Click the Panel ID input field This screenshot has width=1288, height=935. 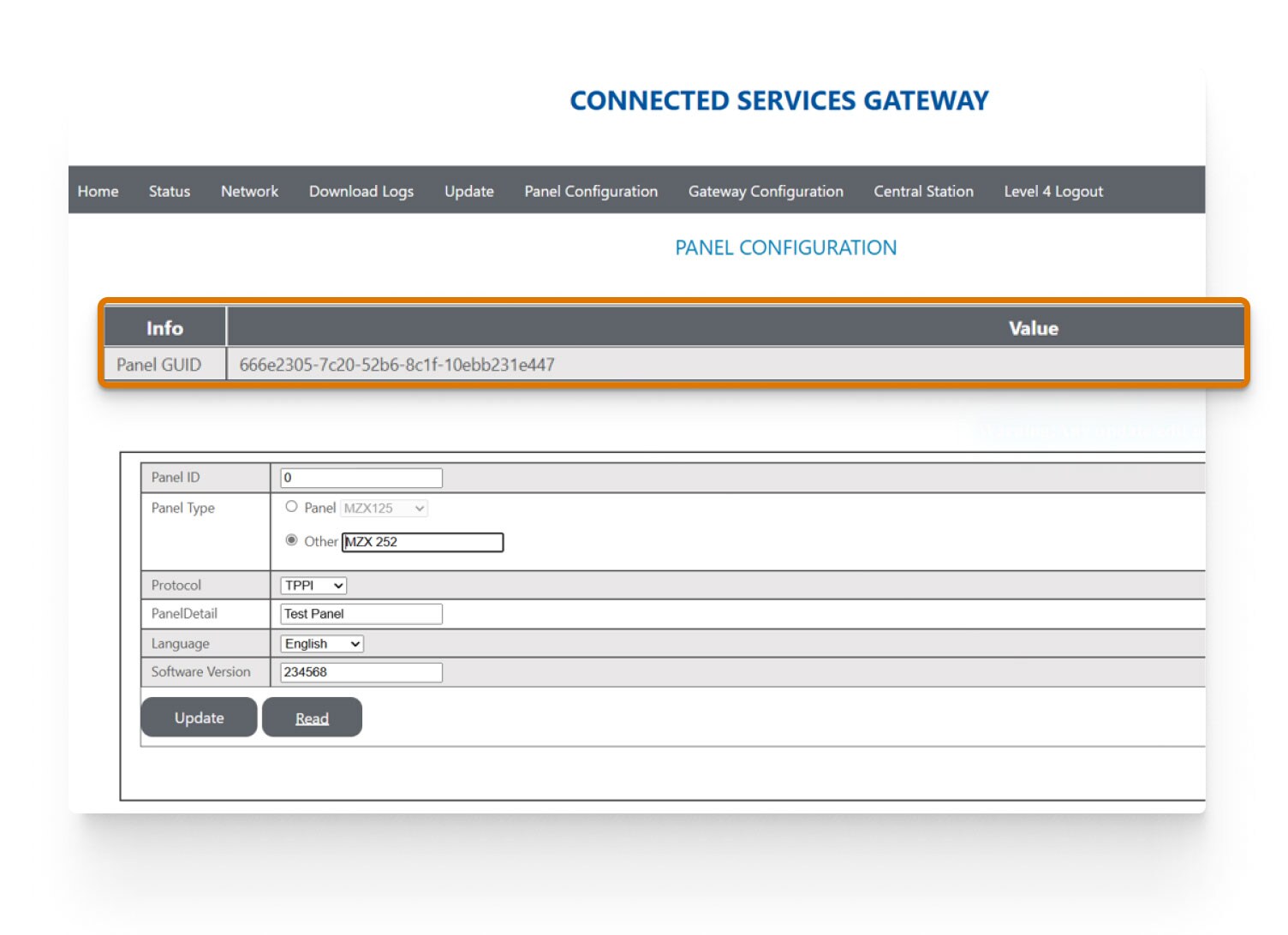point(361,478)
